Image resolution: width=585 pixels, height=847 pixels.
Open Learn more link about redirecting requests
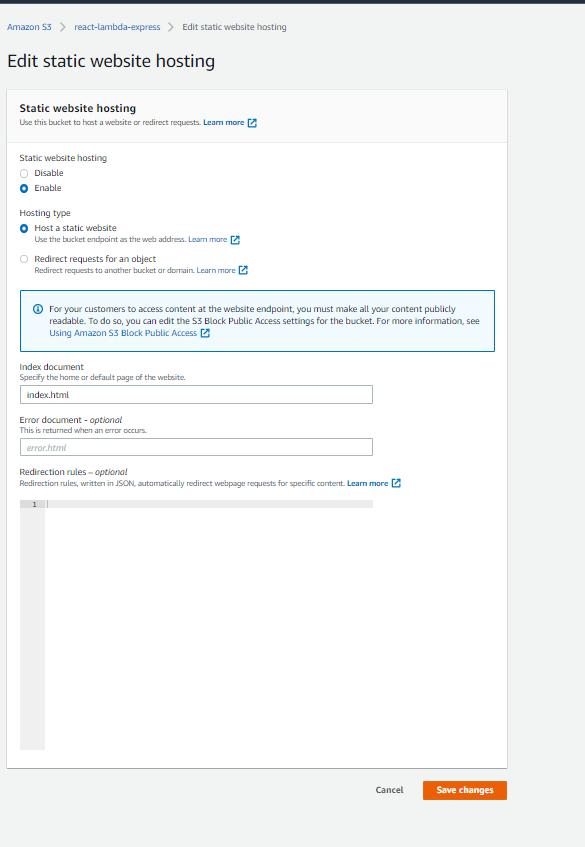click(216, 270)
